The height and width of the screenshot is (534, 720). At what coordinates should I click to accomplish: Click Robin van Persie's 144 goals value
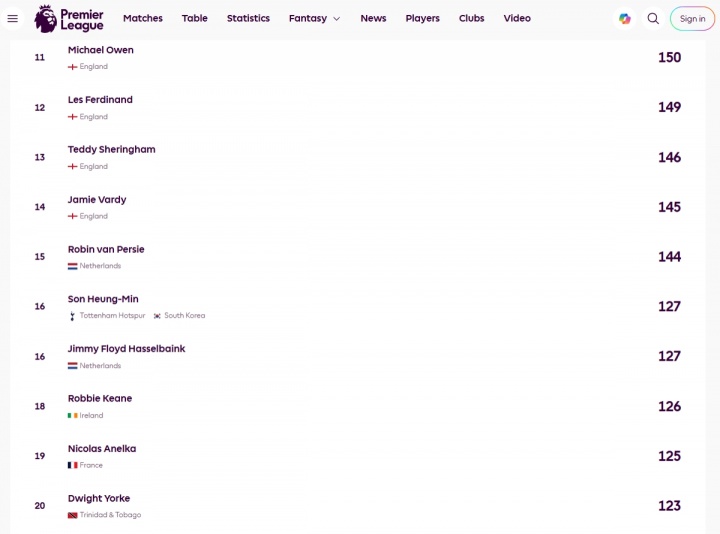click(669, 257)
